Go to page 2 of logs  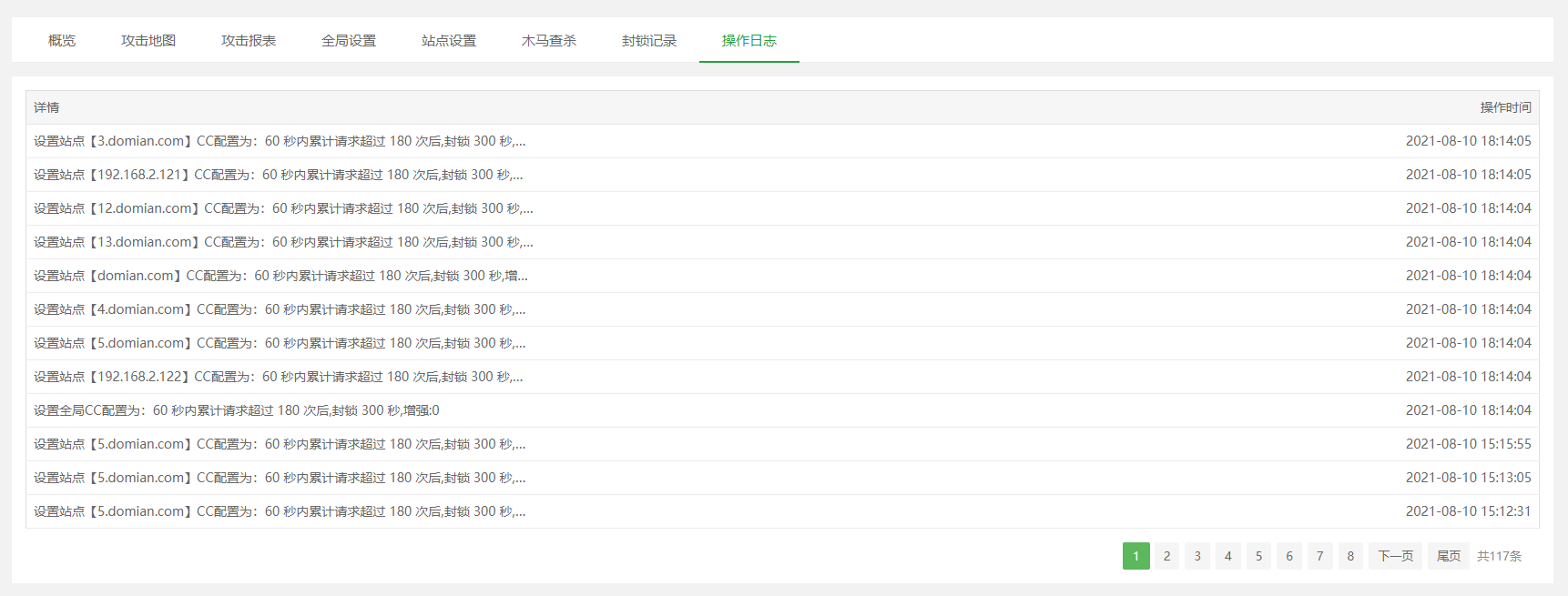click(x=1166, y=556)
